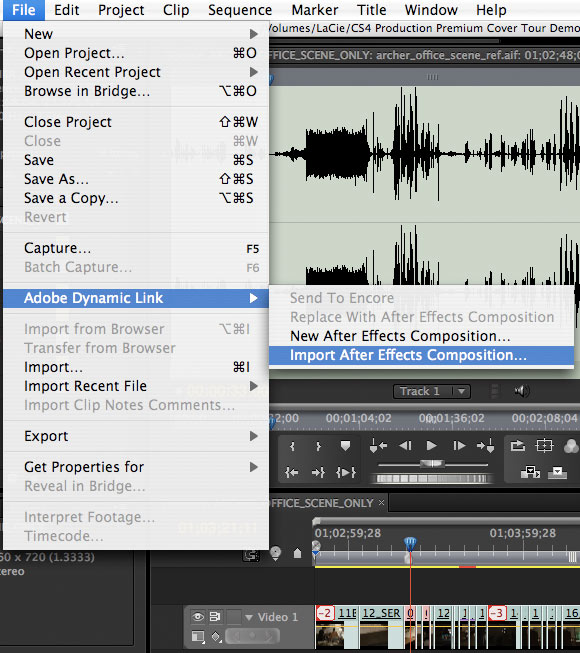Click the -2 marker clip on Video 1
Viewport: 580px width, 653px height.
[x=325, y=613]
